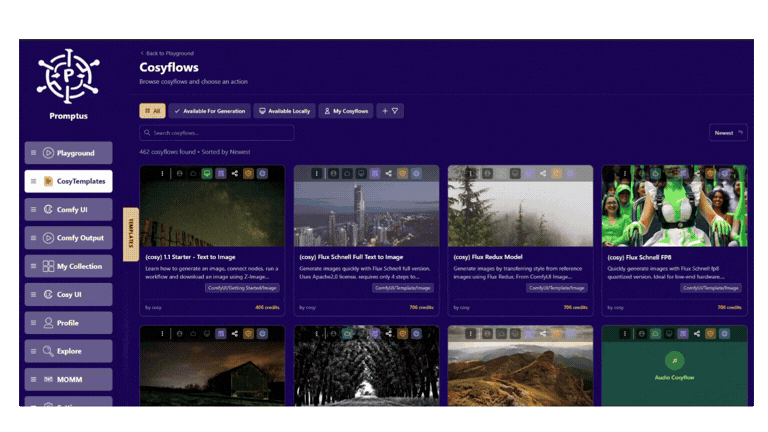Share the Audio Cosyflow card
Image resolution: width=768 pixels, height=432 pixels.
pyautogui.click(x=696, y=334)
